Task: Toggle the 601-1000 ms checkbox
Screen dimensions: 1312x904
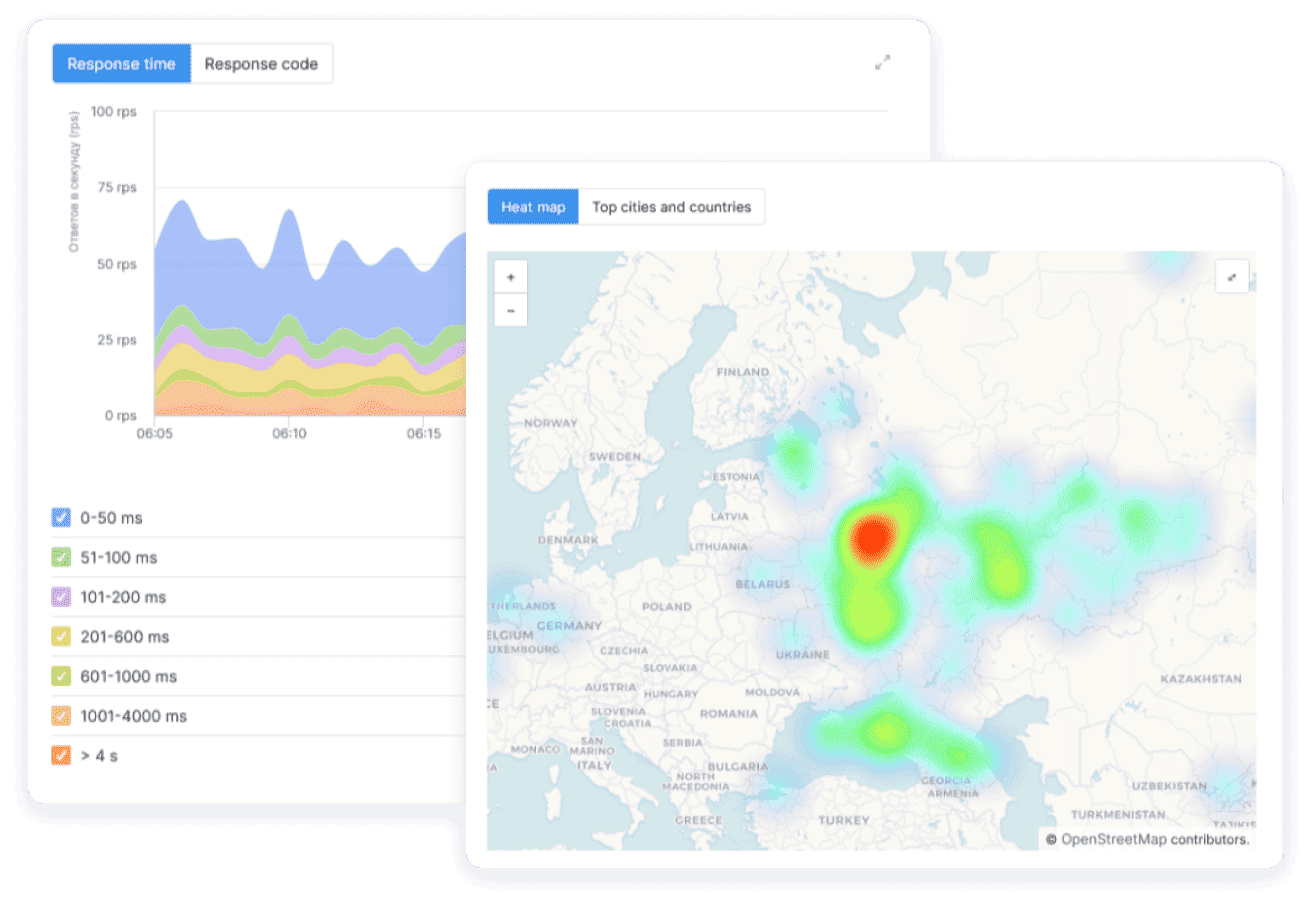Action: click(61, 676)
